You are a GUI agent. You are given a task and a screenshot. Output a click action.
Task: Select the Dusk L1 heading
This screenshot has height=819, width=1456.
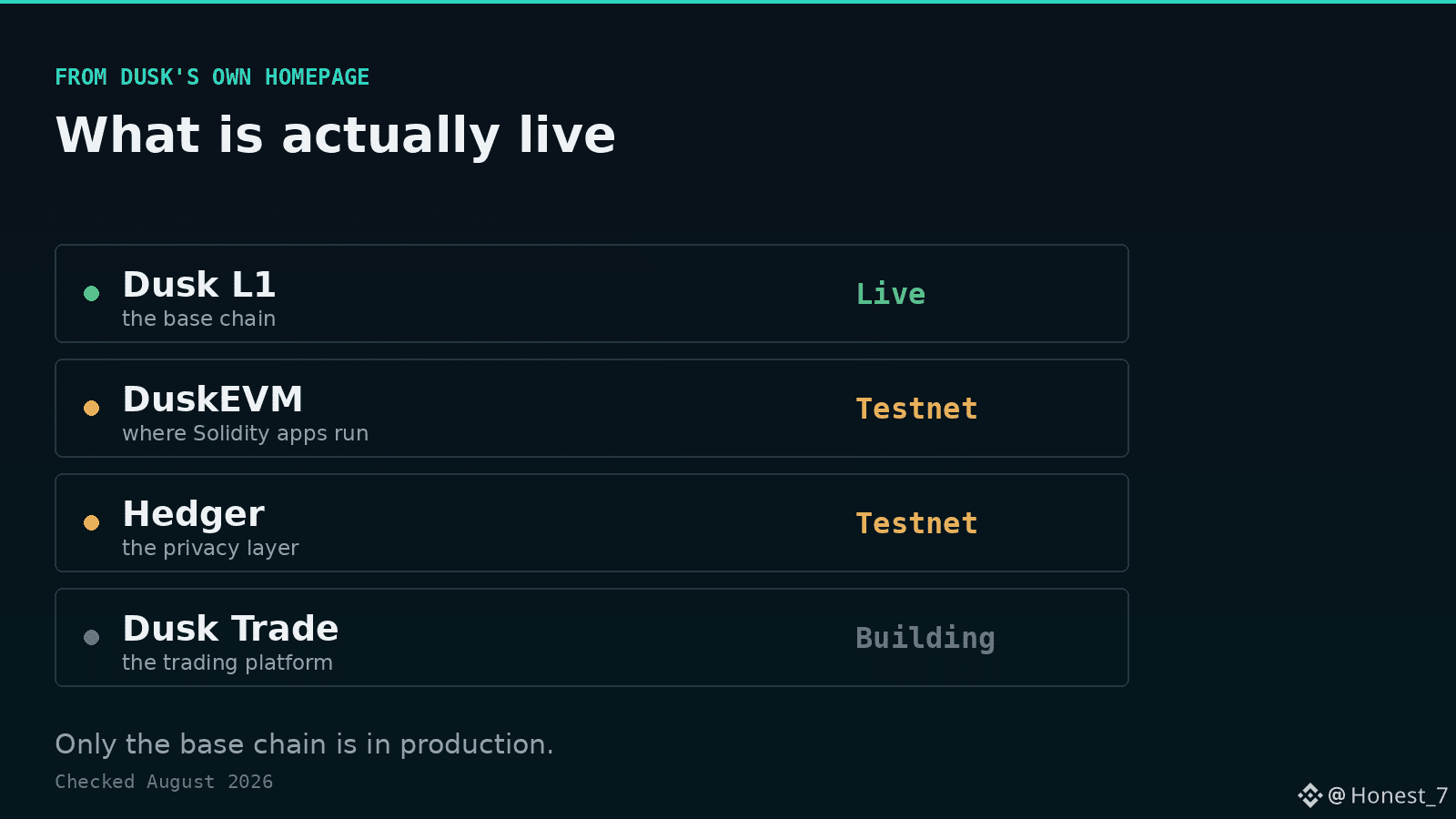tap(199, 285)
